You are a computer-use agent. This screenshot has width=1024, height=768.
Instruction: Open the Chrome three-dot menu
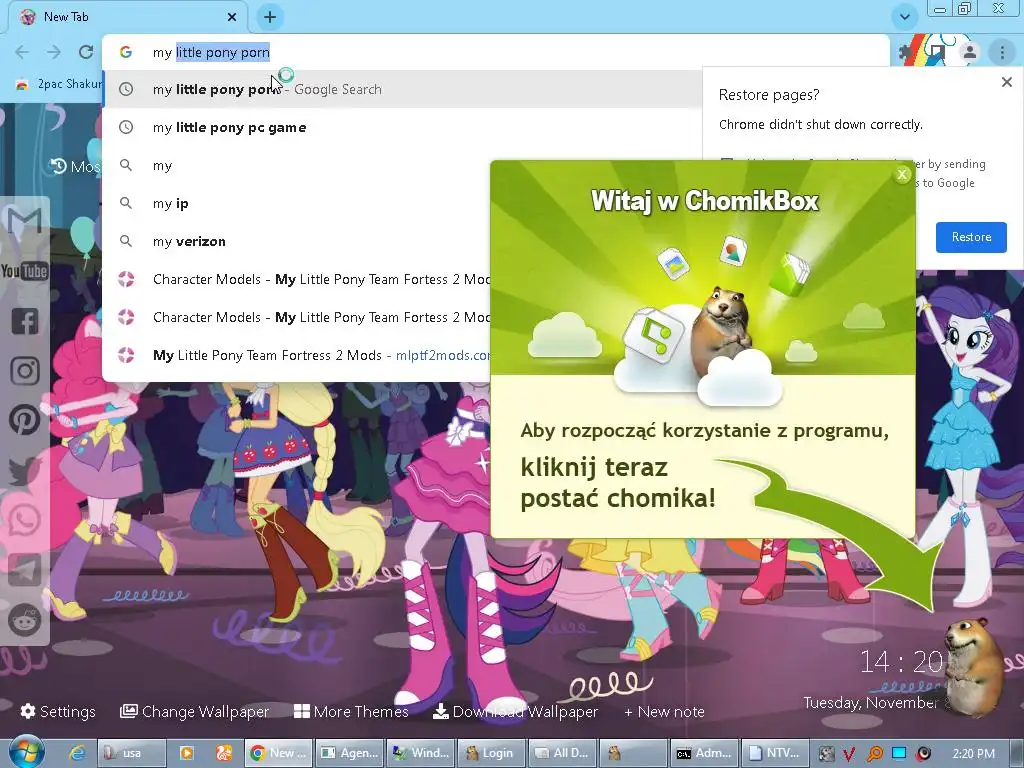point(1002,52)
